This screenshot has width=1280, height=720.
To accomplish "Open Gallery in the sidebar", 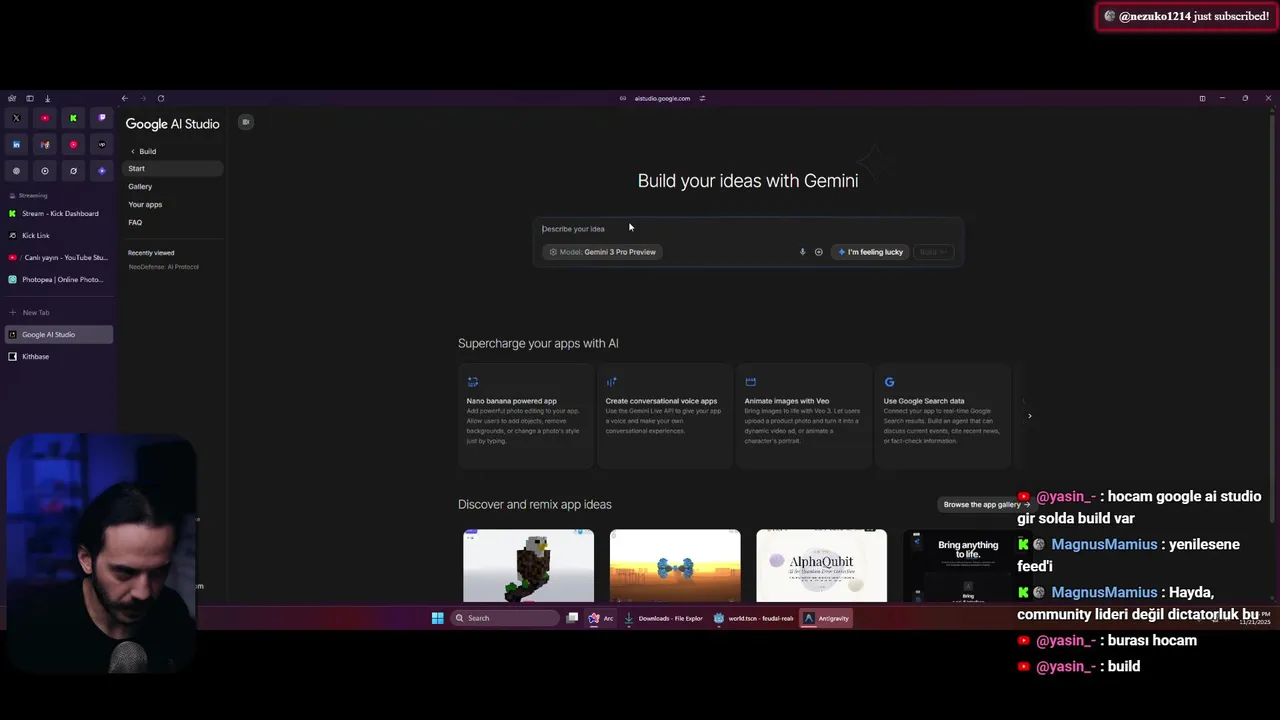I will 140,186.
